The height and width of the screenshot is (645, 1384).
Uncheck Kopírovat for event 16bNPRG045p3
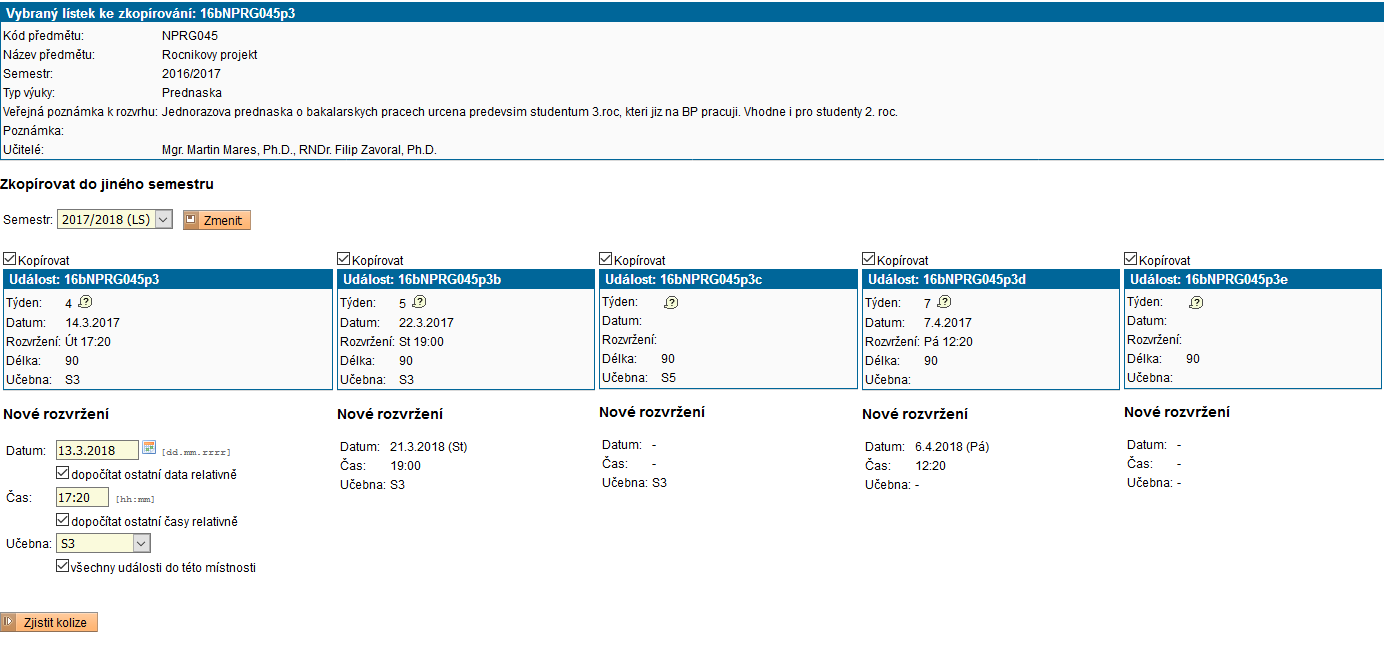click(10, 259)
